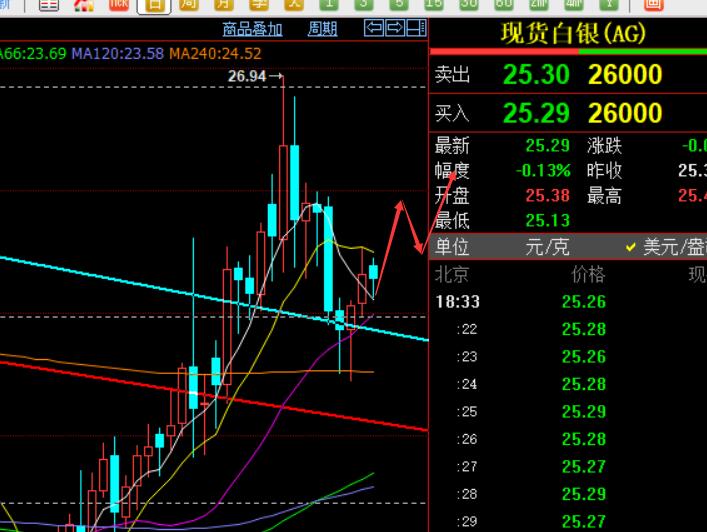Switch to the weekly 周 period icon
The width and height of the screenshot is (707, 532).
pyautogui.click(x=188, y=5)
